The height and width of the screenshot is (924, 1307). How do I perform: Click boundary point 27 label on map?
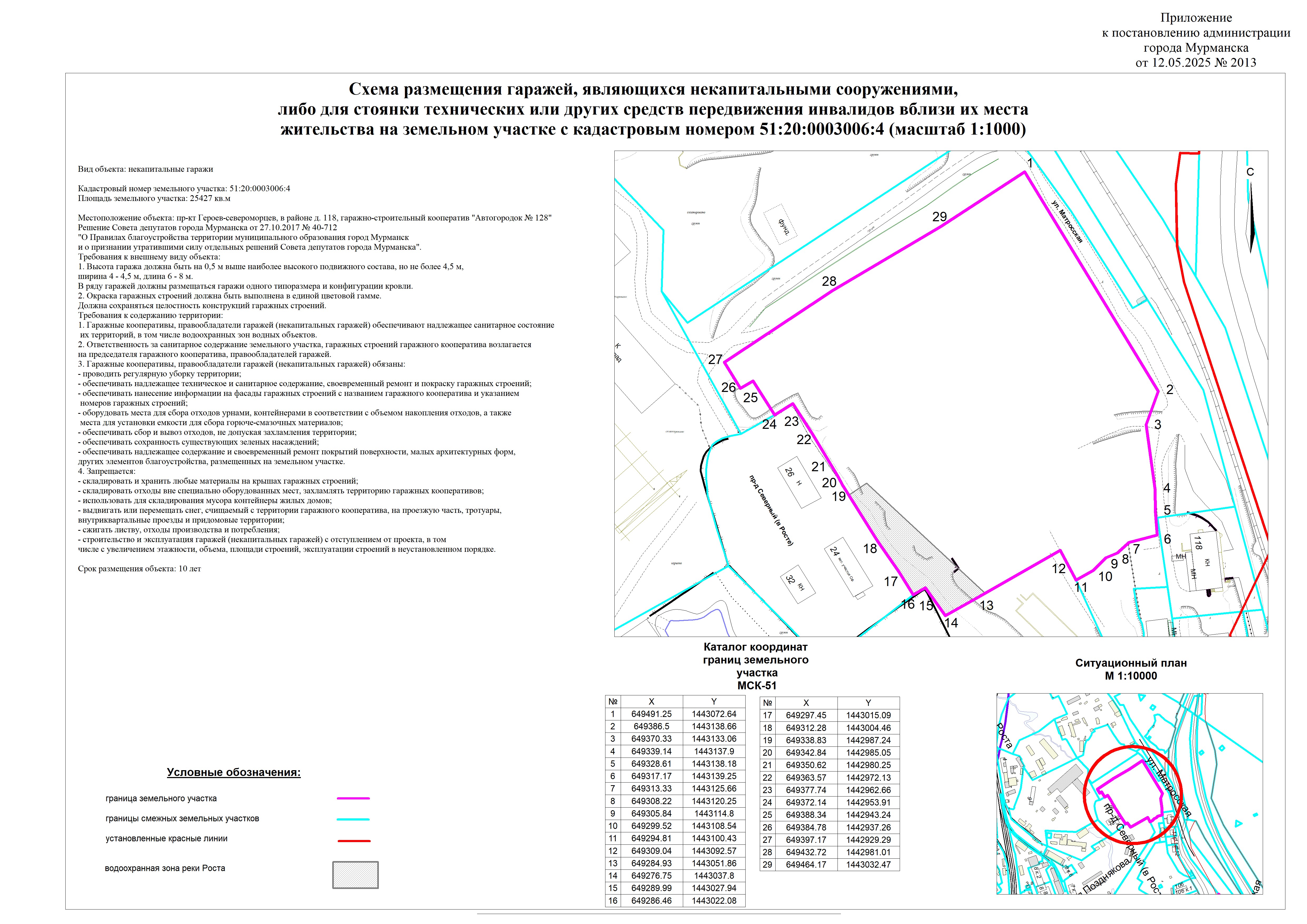point(715,360)
